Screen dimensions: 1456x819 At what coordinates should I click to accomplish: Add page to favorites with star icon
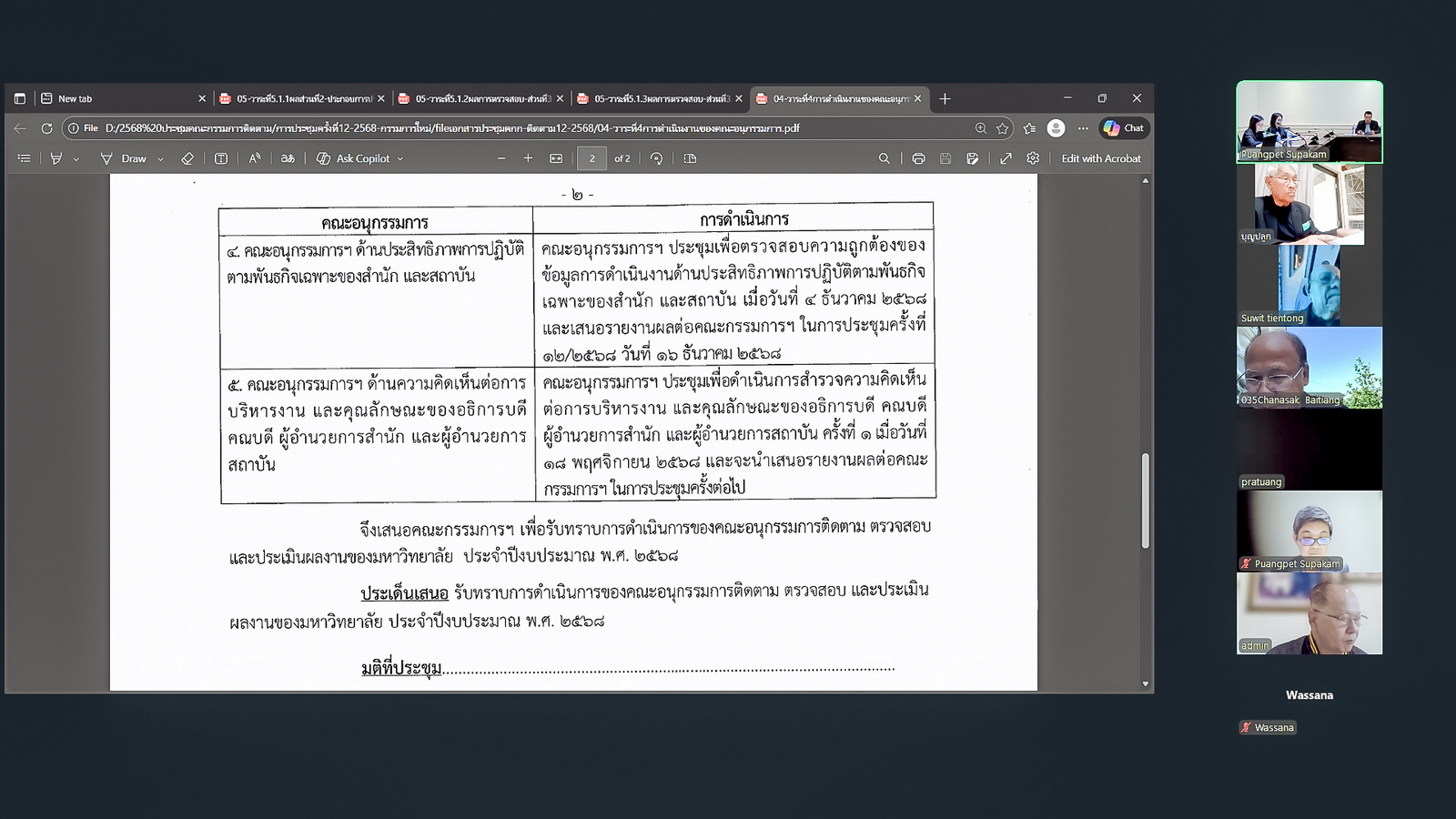[x=1002, y=128]
